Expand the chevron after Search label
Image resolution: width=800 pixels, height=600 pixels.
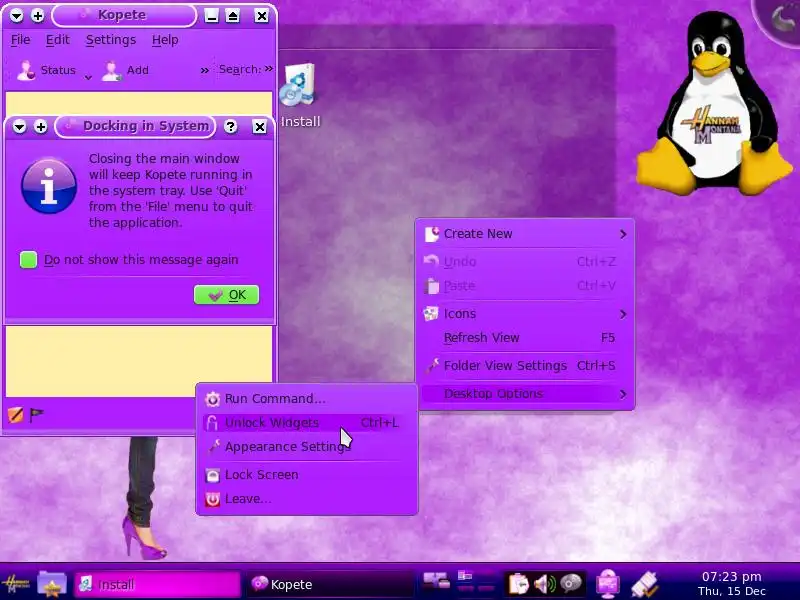click(269, 68)
